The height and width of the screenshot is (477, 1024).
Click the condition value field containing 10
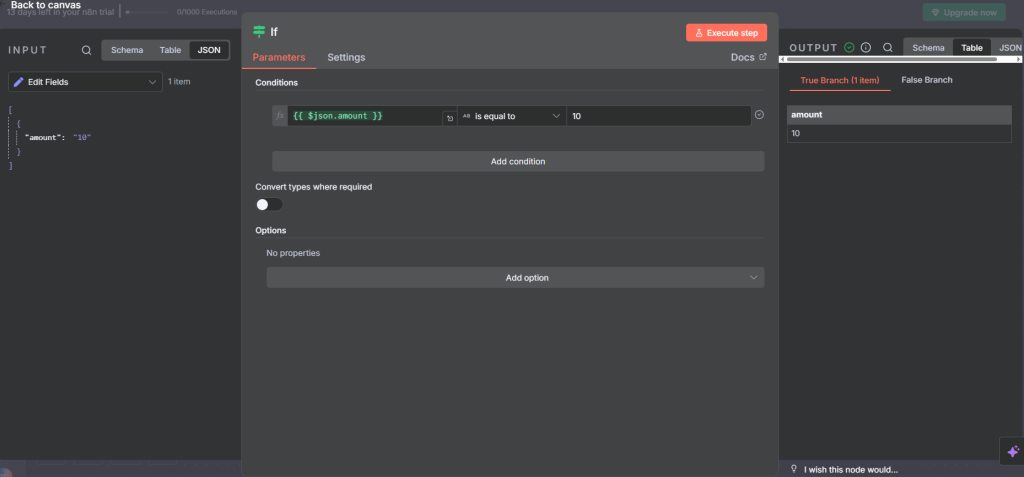click(x=657, y=116)
